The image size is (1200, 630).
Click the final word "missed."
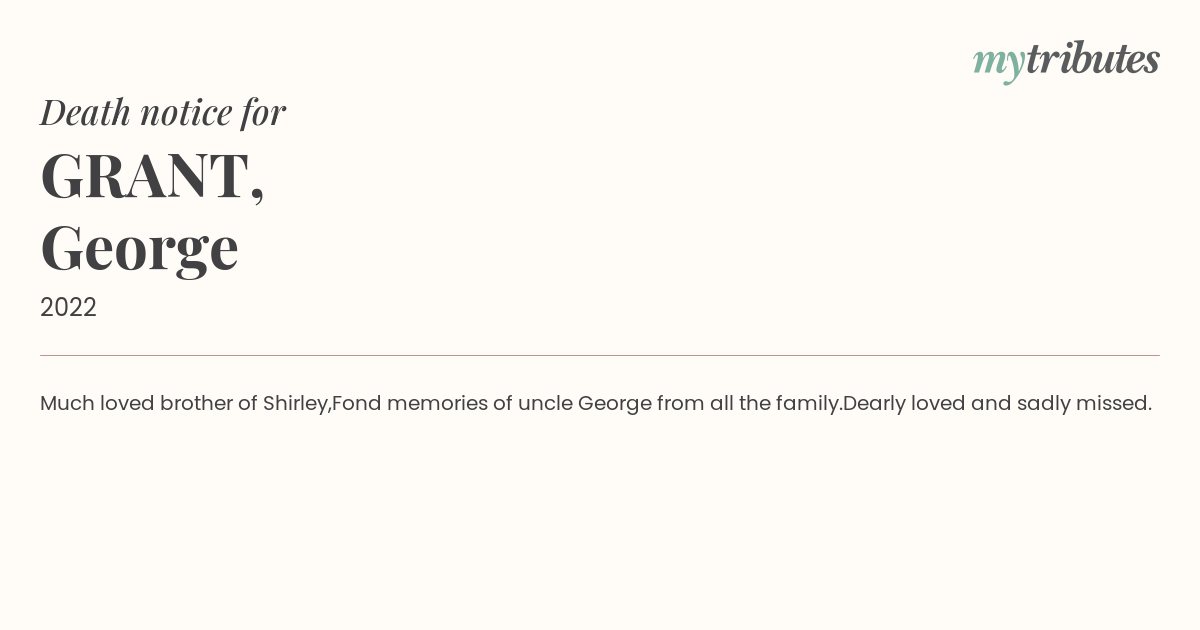(1113, 403)
